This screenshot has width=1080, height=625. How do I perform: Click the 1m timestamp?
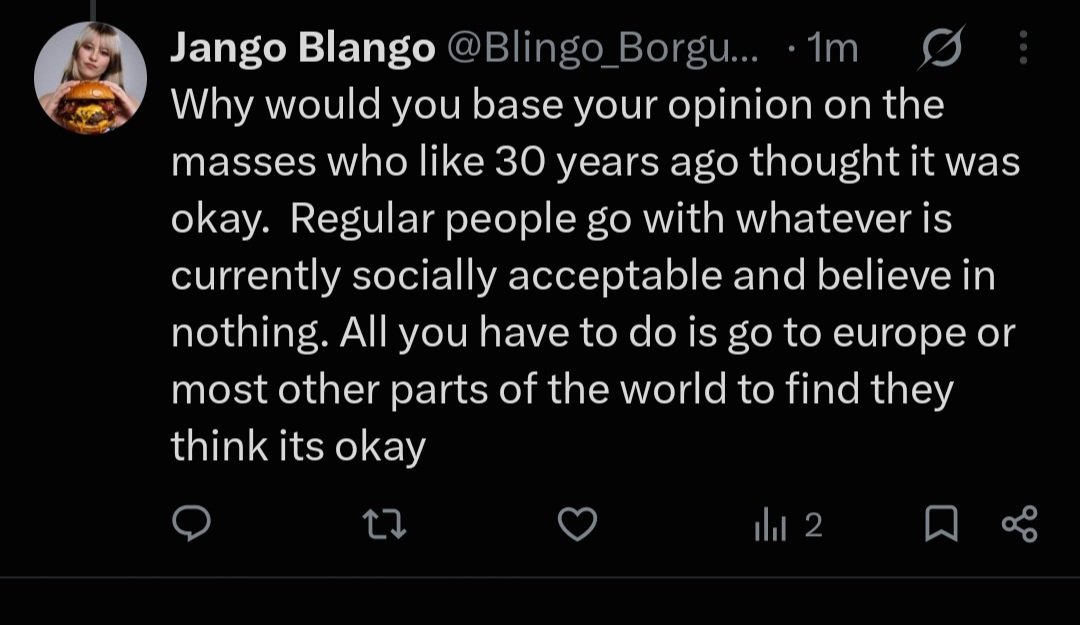click(x=832, y=49)
